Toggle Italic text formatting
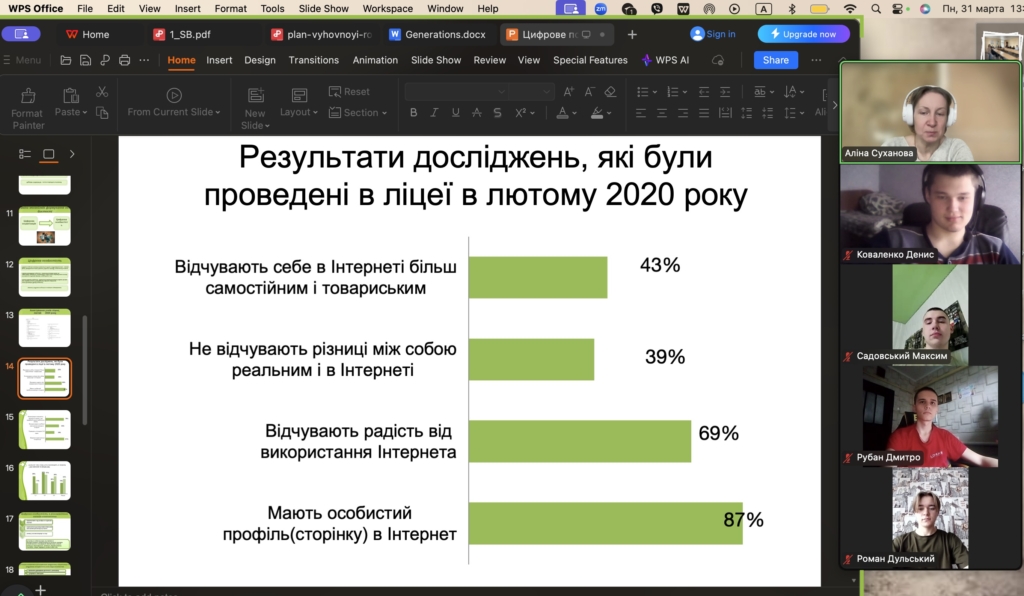Viewport: 1024px width, 596px height. 433,113
